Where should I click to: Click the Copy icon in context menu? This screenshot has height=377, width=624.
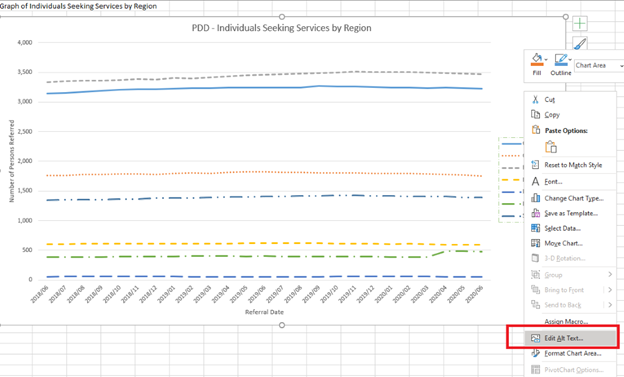click(536, 115)
